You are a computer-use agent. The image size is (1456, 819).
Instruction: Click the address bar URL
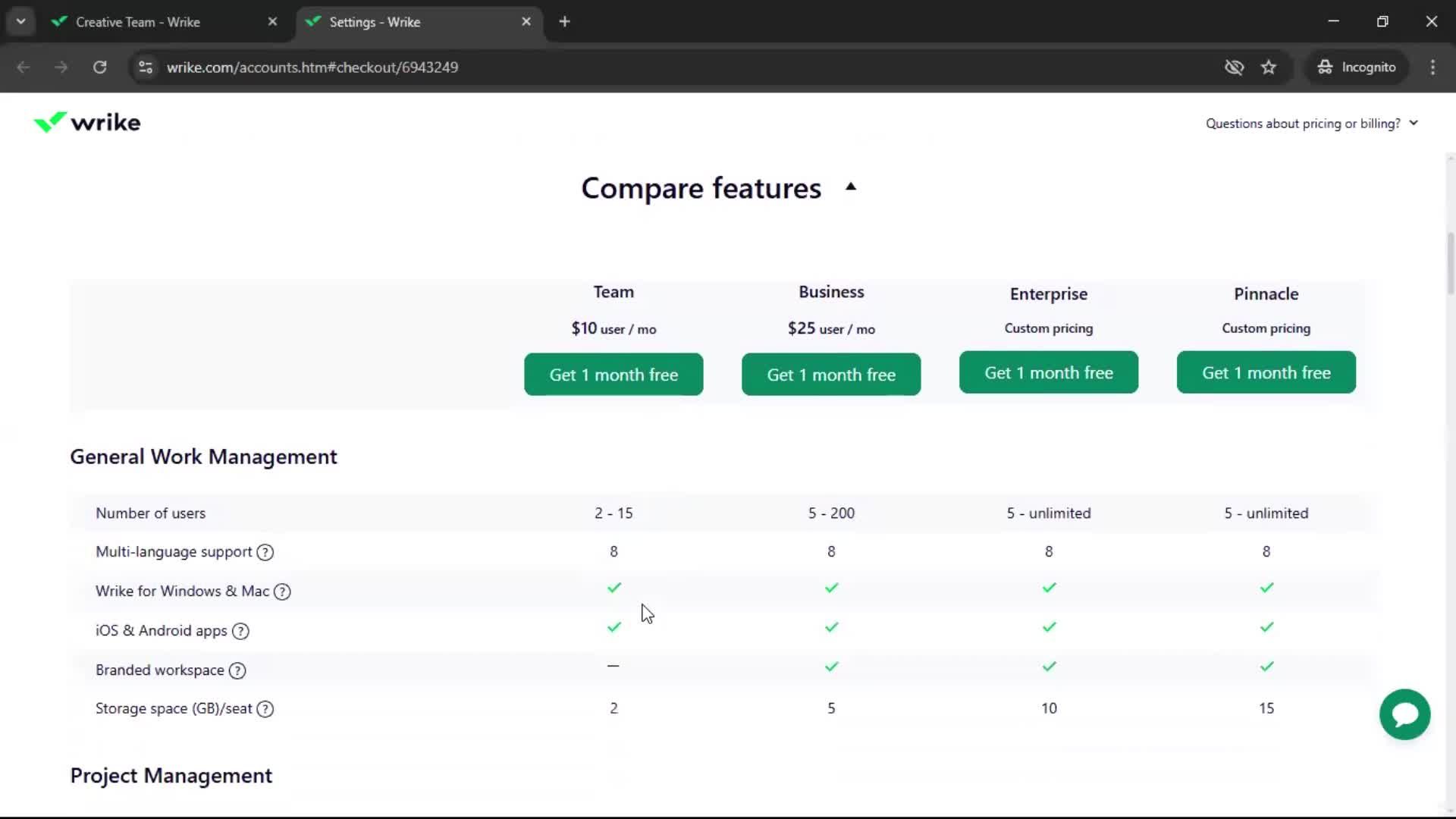point(312,67)
